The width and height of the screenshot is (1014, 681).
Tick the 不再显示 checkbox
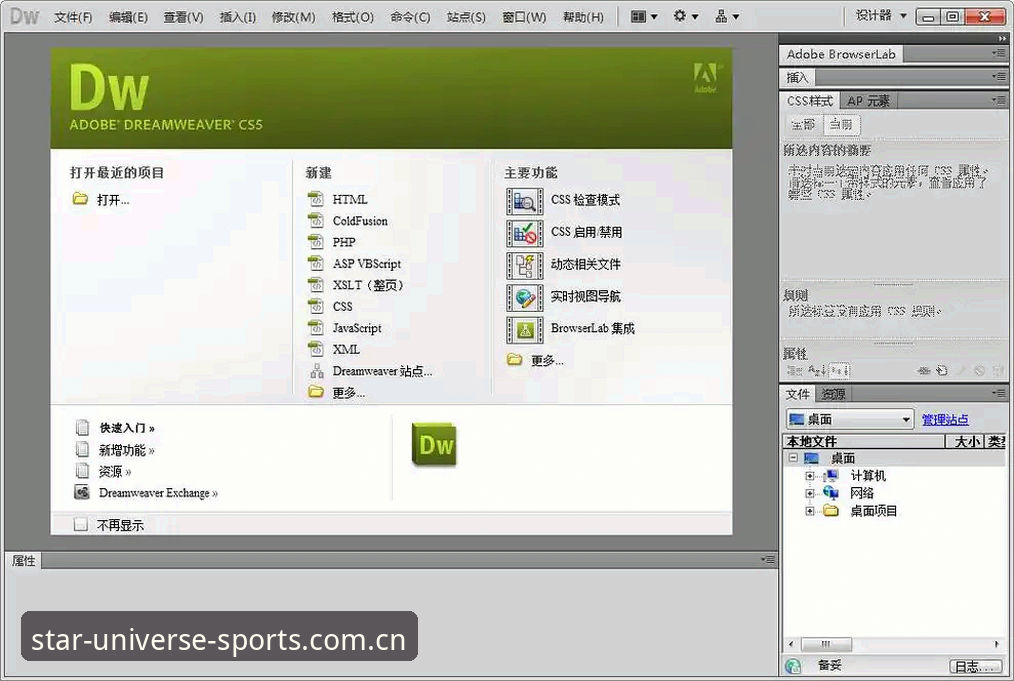coord(81,524)
